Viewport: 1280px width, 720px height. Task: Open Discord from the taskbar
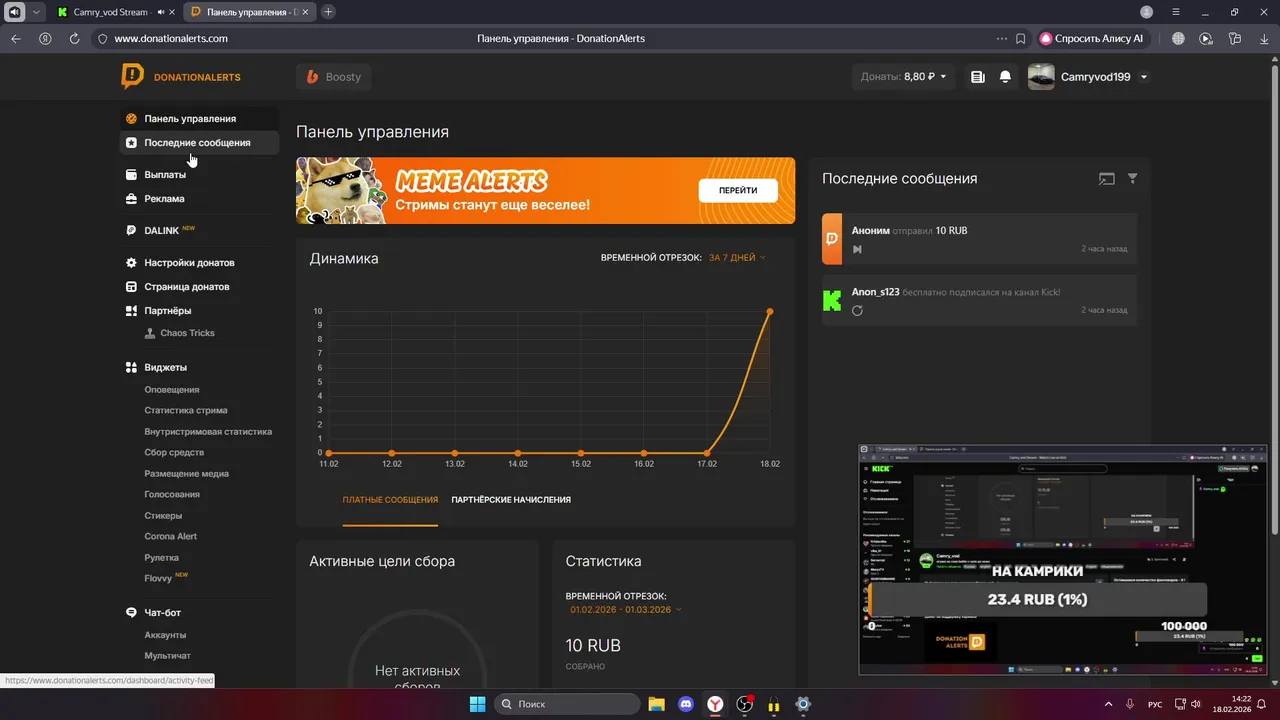tap(685, 704)
